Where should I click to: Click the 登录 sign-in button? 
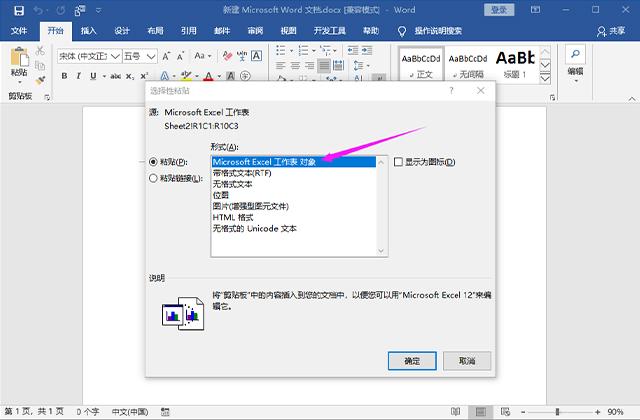coord(499,10)
